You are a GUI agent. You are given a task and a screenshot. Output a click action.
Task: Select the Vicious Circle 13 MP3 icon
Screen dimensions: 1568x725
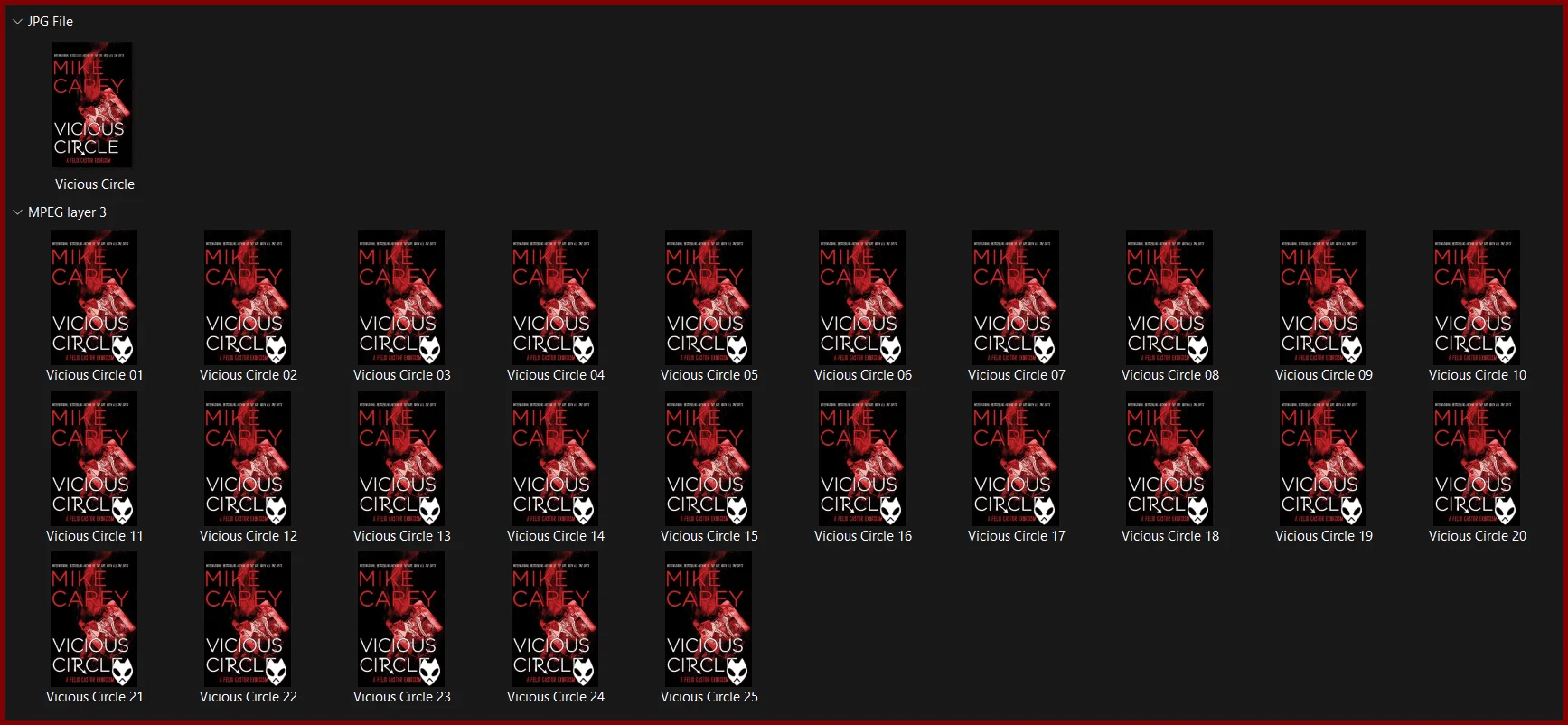pos(401,458)
